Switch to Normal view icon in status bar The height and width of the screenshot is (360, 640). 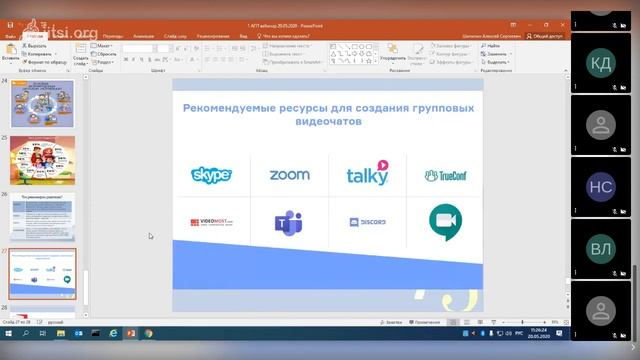point(453,322)
